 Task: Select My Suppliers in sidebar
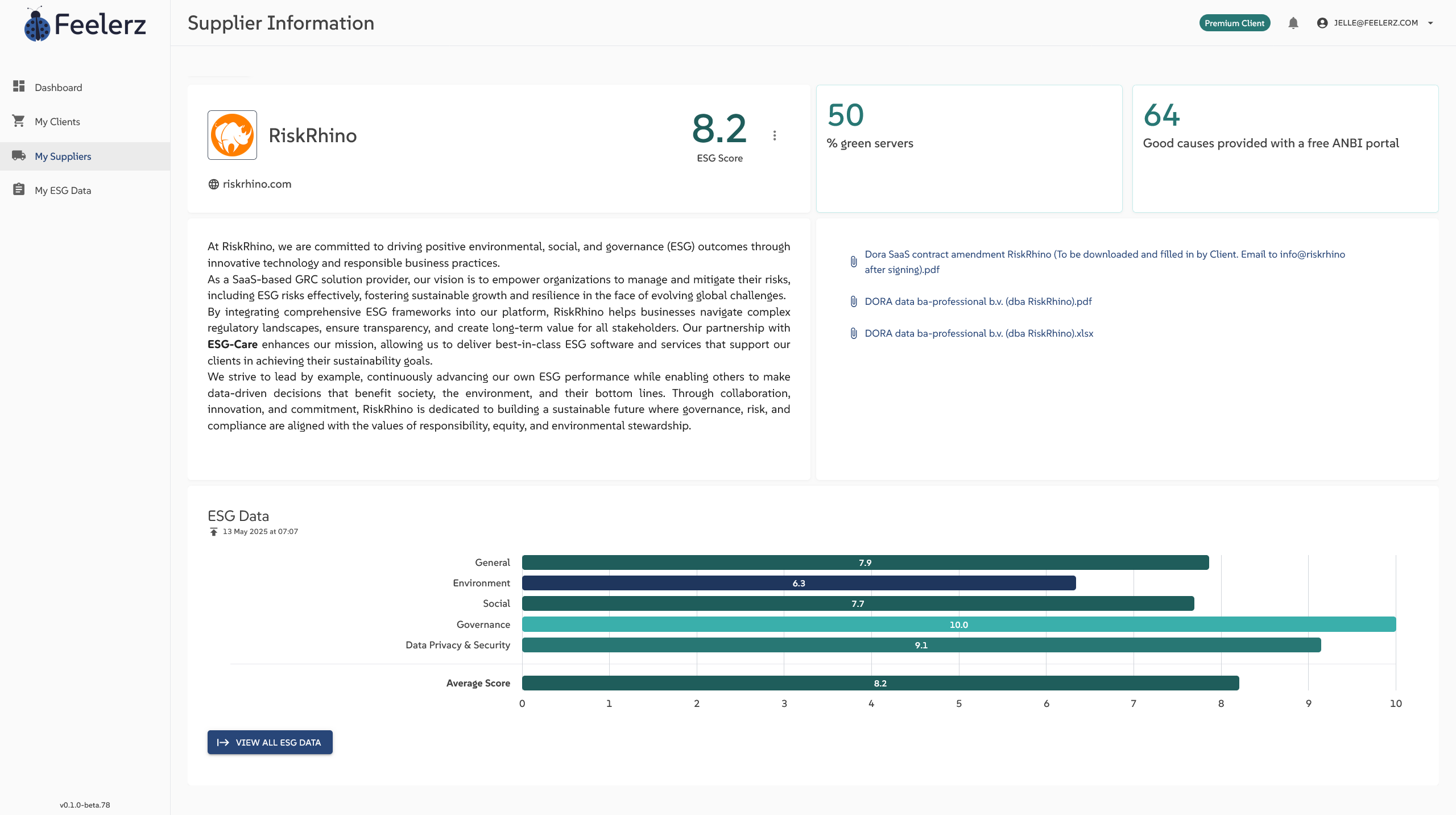[x=85, y=156]
